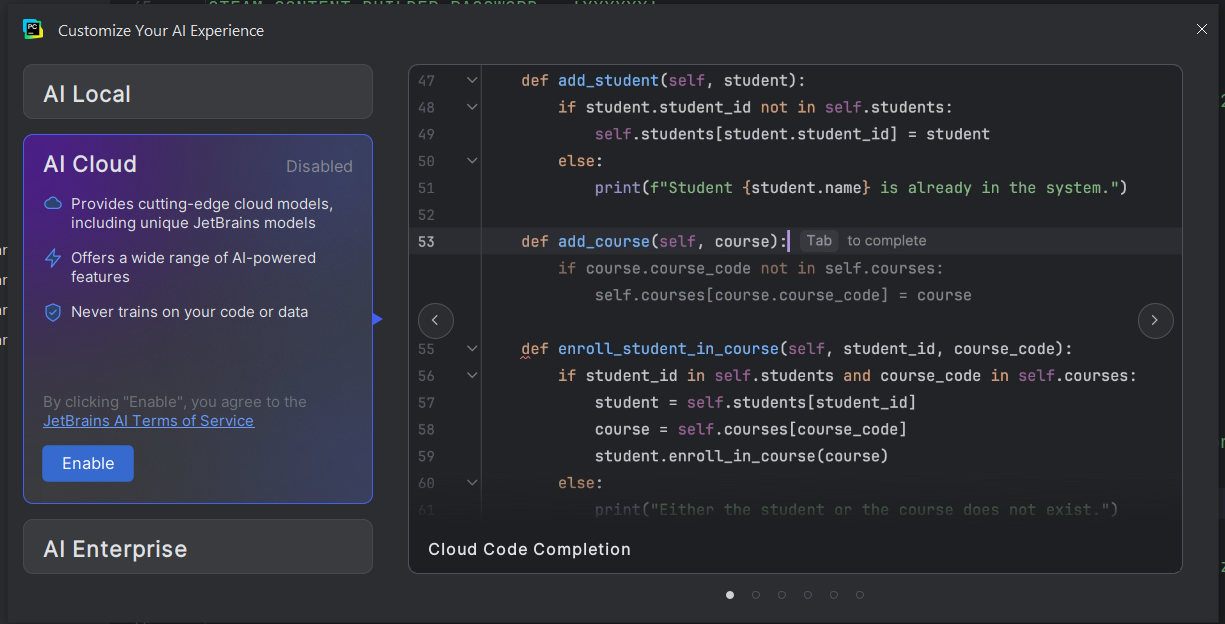Jump to the sixth carousel page dot

860,595
